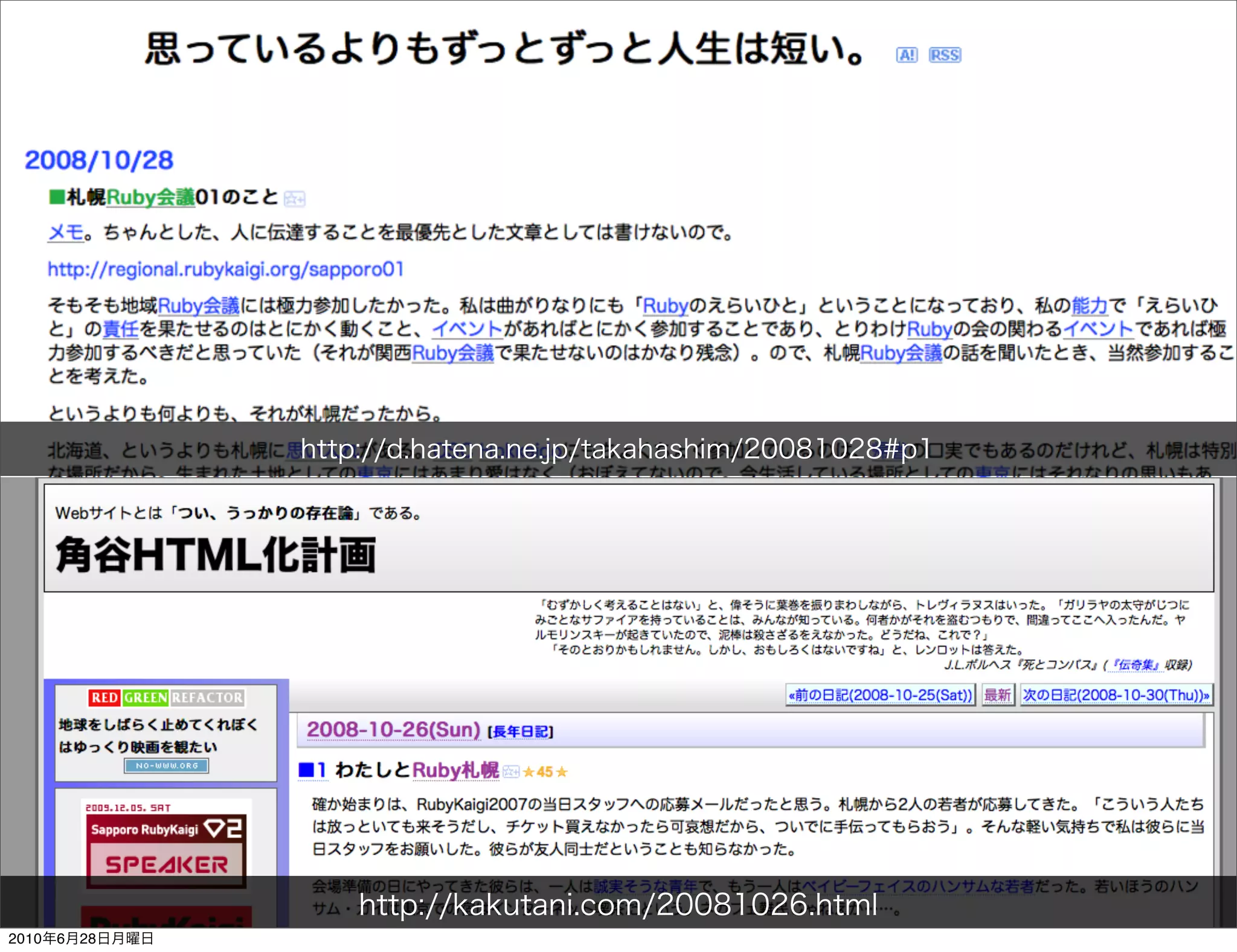Screen dimensions: 1237x952
Task: Click 前の日記(2008-10-25(Sat)) navigation link
Action: pos(881,695)
